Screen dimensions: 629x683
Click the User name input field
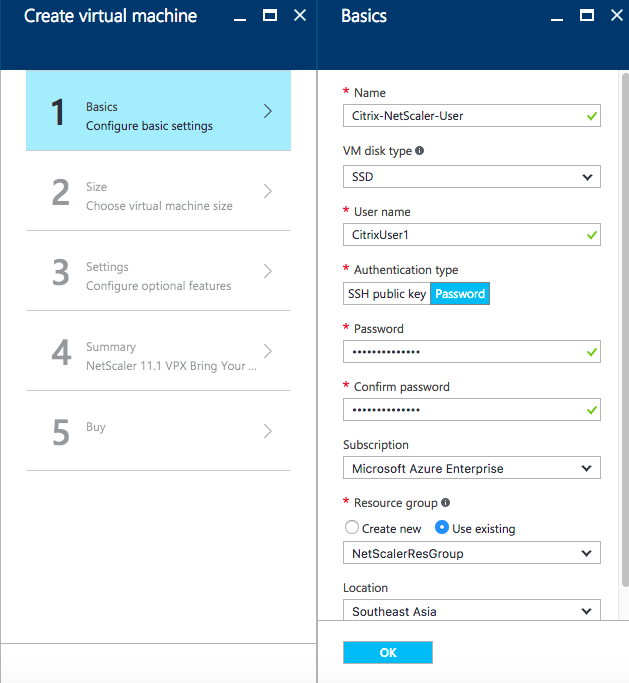(x=472, y=234)
